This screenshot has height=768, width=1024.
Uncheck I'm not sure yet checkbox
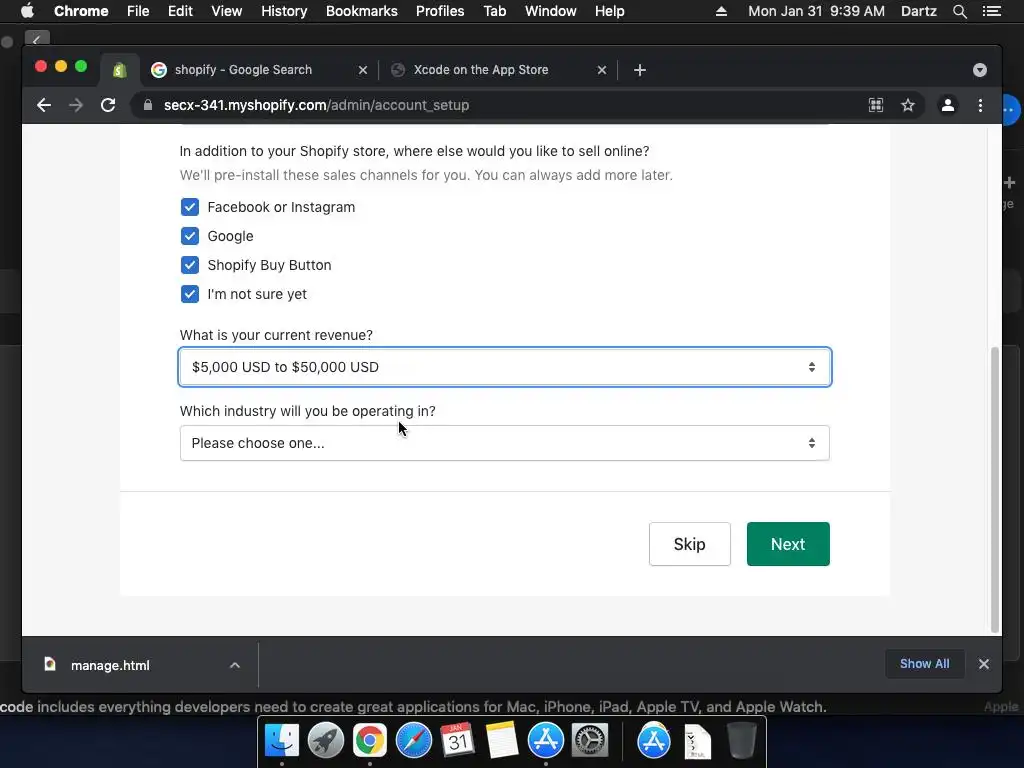click(x=189, y=294)
